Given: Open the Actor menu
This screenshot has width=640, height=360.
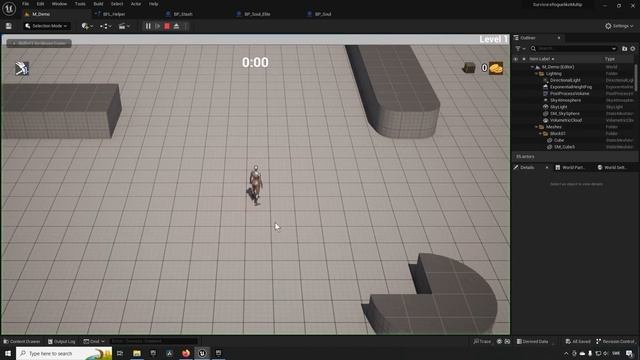Looking at the screenshot, I should coord(136,4).
